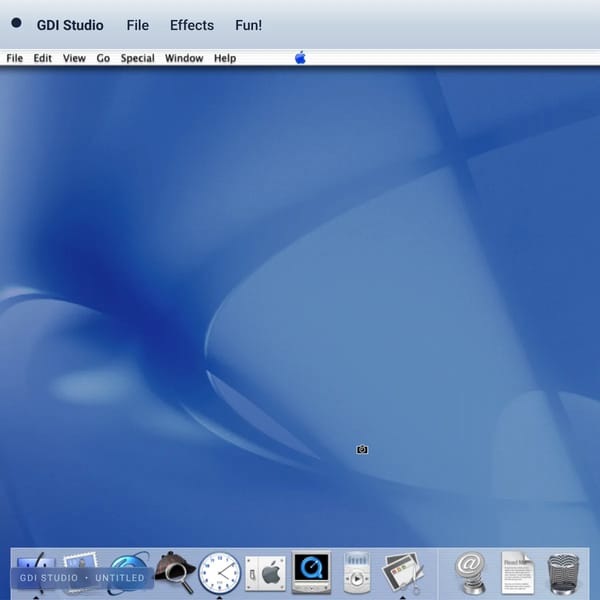The image size is (600, 600).
Task: Open the Read Me document in the dock
Action: pos(517,572)
